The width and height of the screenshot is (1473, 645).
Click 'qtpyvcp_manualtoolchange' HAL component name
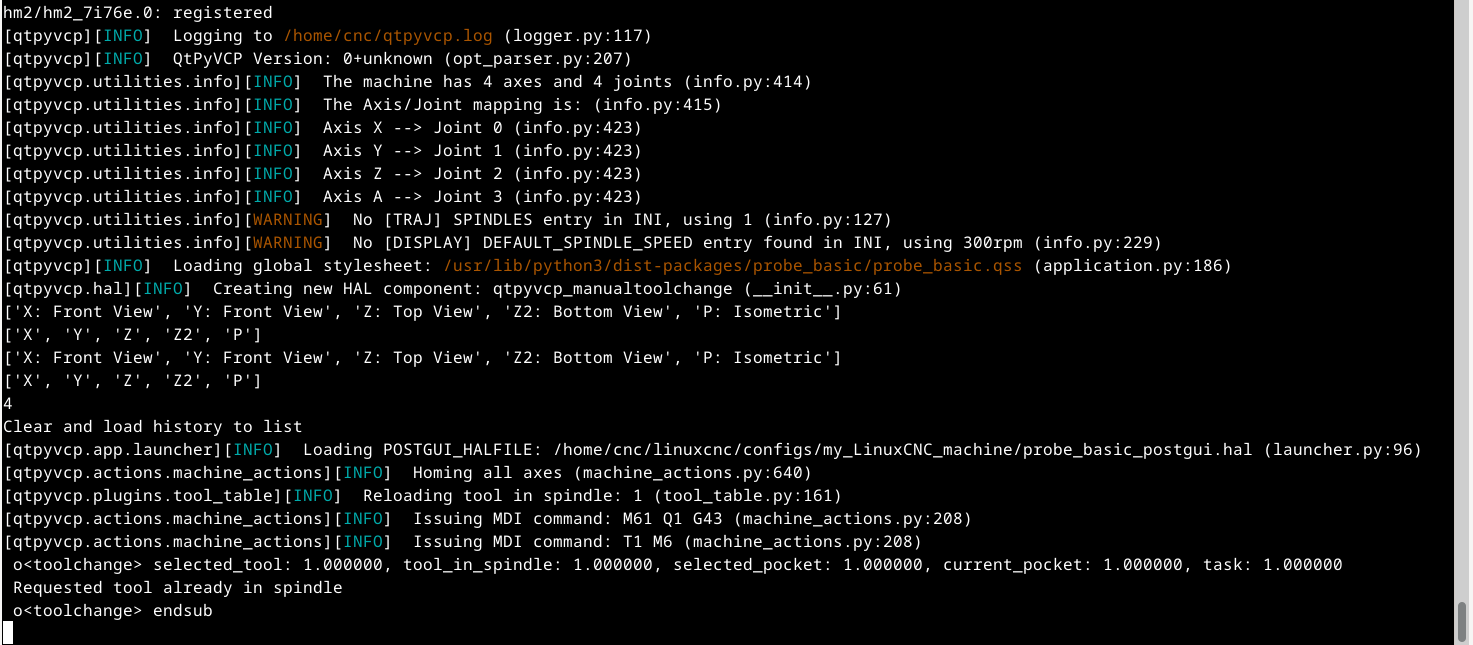pos(613,289)
